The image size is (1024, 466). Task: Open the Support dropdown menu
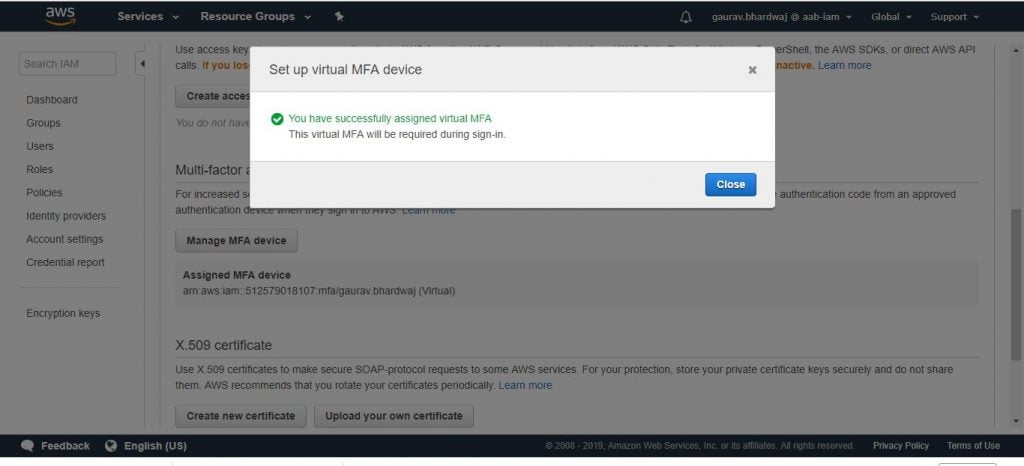pos(955,17)
